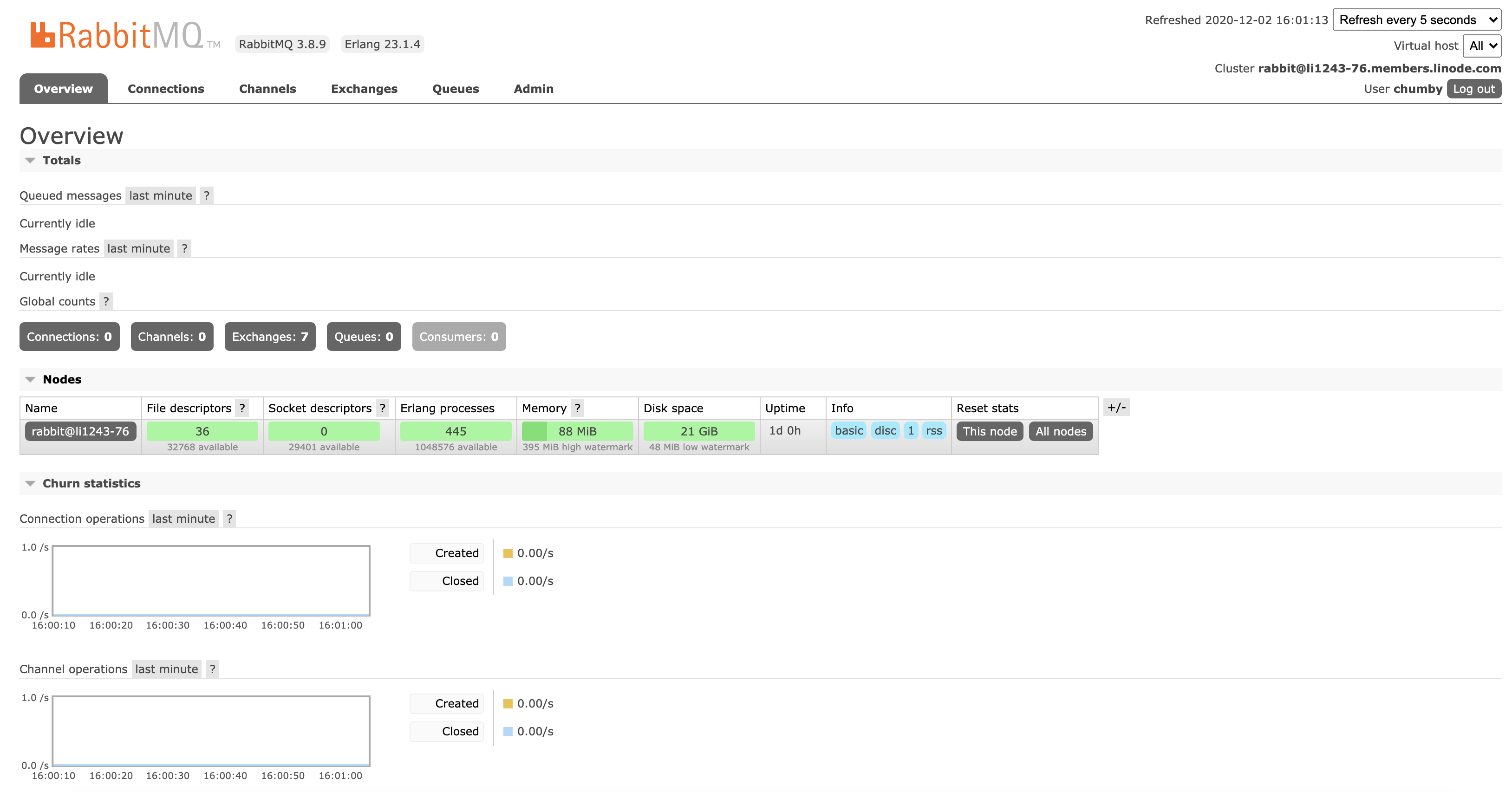Open help for Socket descriptors column
The height and width of the screenshot is (792, 1512).
pyautogui.click(x=382, y=408)
